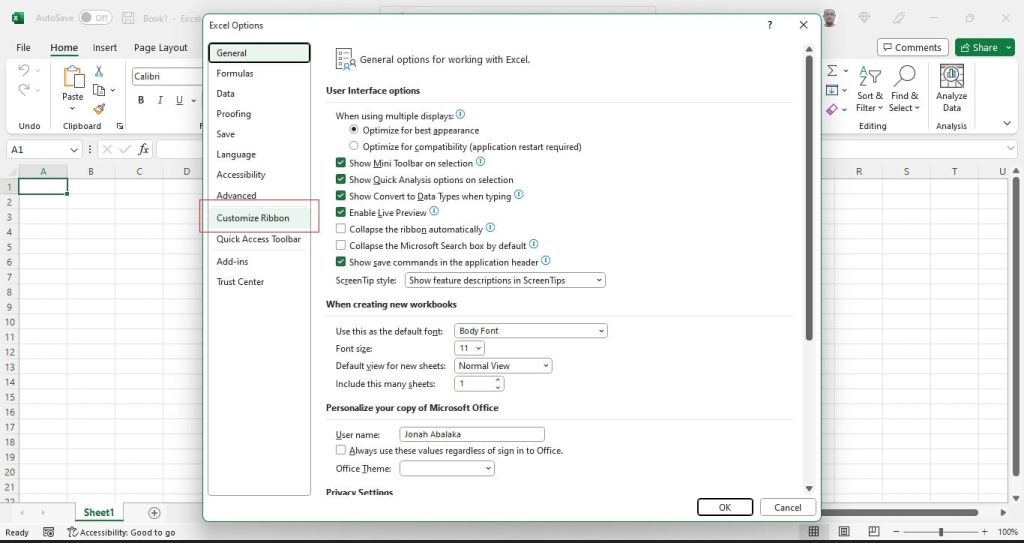Click the User name text field
Image resolution: width=1024 pixels, height=543 pixels.
[x=472, y=434]
